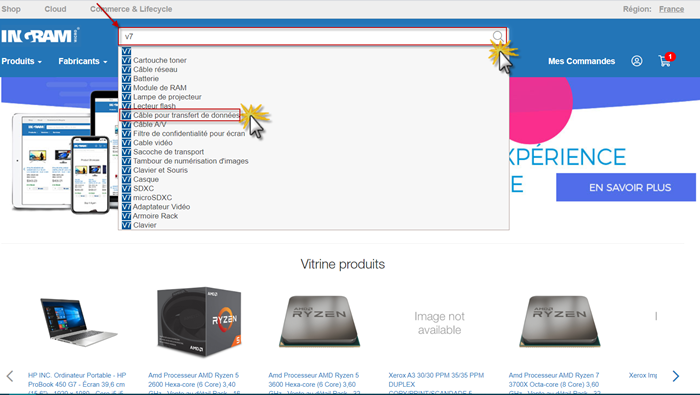Go to next product carousel arrow
Viewport: 700px width, 395px height.
(x=676, y=376)
